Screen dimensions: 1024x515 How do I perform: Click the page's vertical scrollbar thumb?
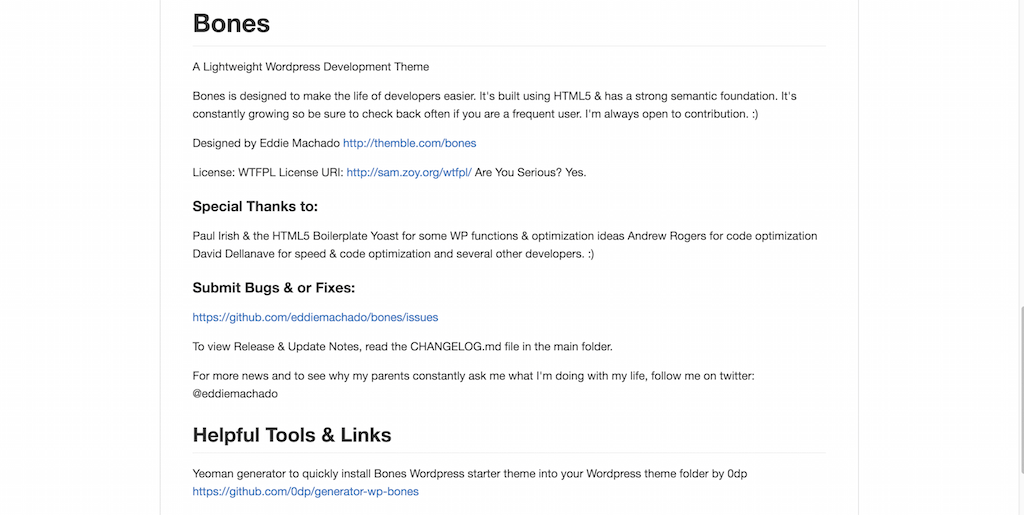point(1021,389)
